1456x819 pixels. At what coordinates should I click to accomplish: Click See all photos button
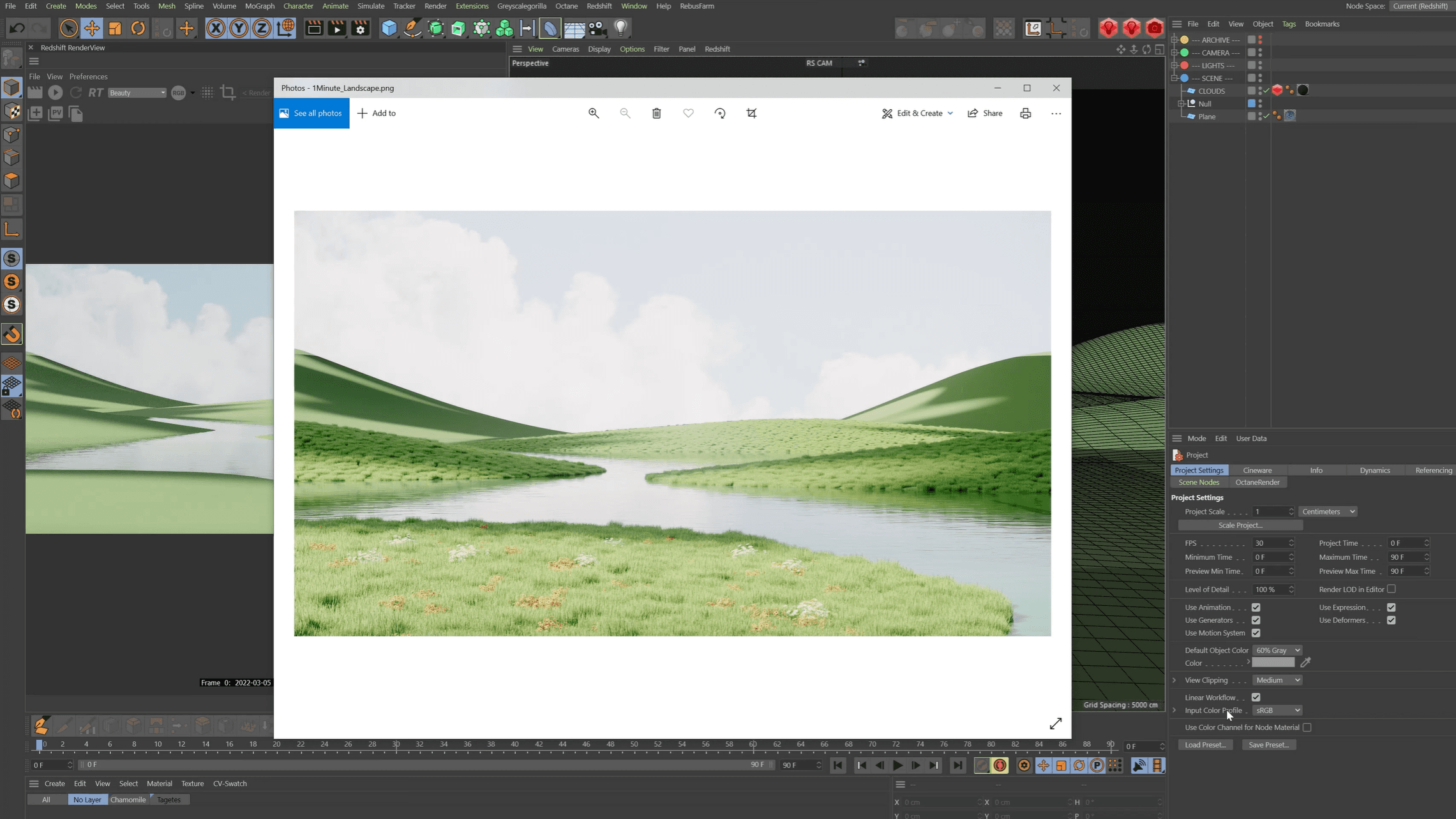pyautogui.click(x=311, y=113)
